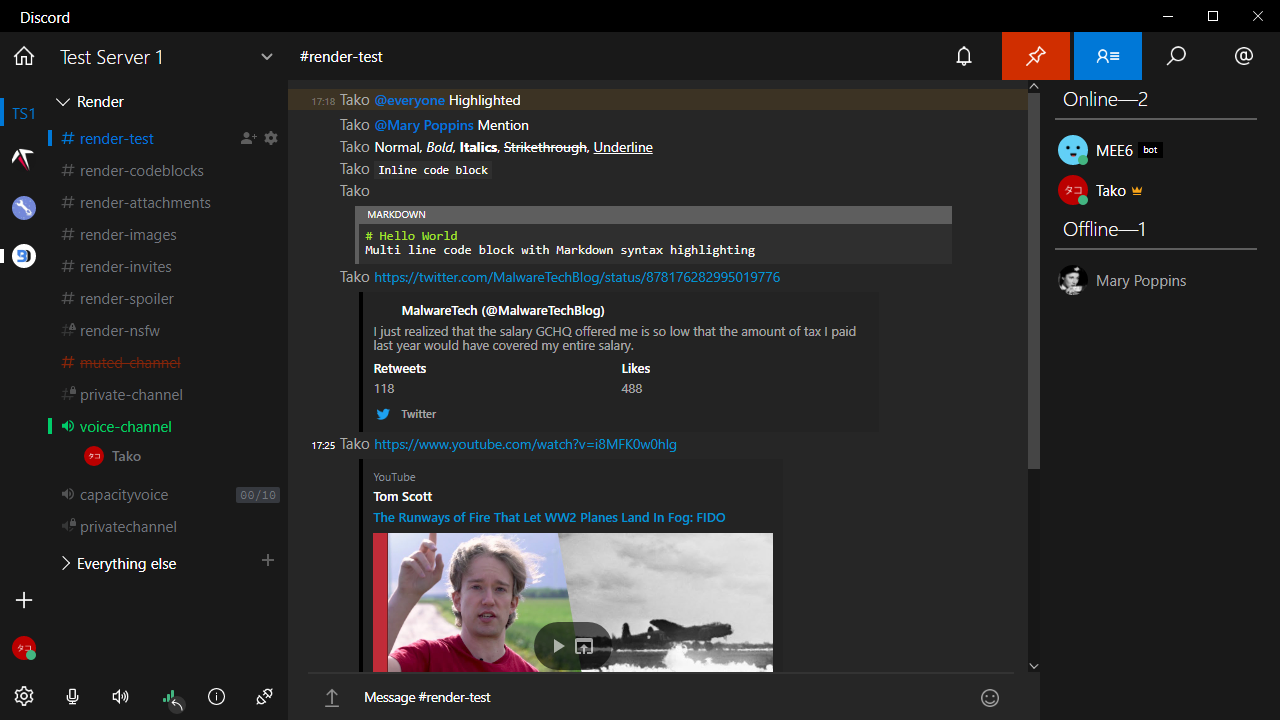Image resolution: width=1280 pixels, height=720 pixels.
Task: Click the @Mary Poppins mention
Action: click(423, 125)
